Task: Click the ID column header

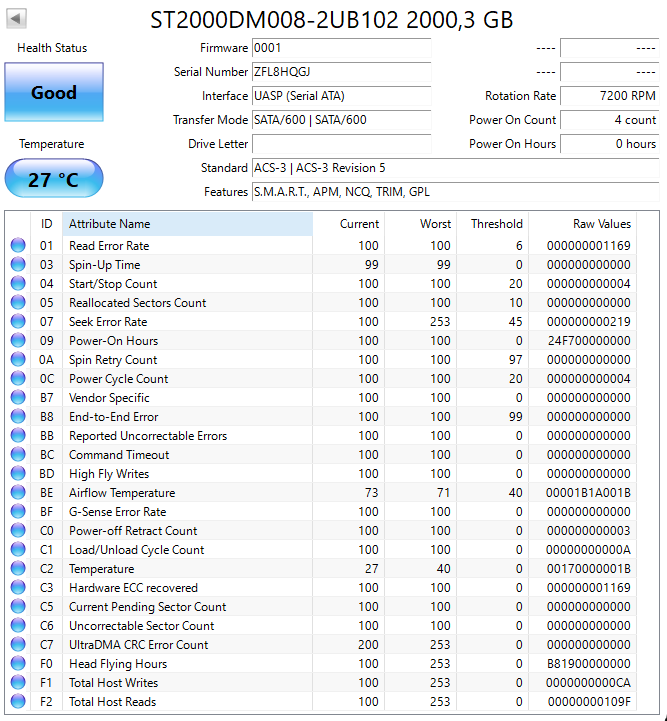Action: coord(46,224)
